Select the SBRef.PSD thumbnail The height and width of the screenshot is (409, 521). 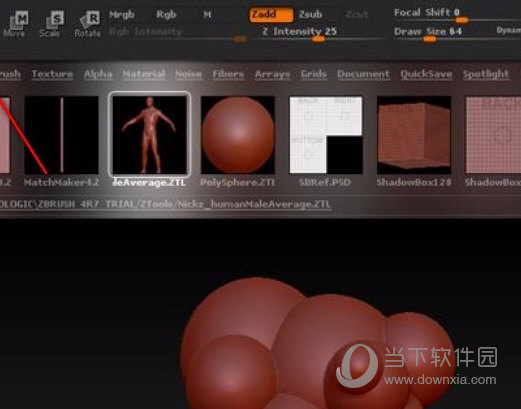coord(326,135)
